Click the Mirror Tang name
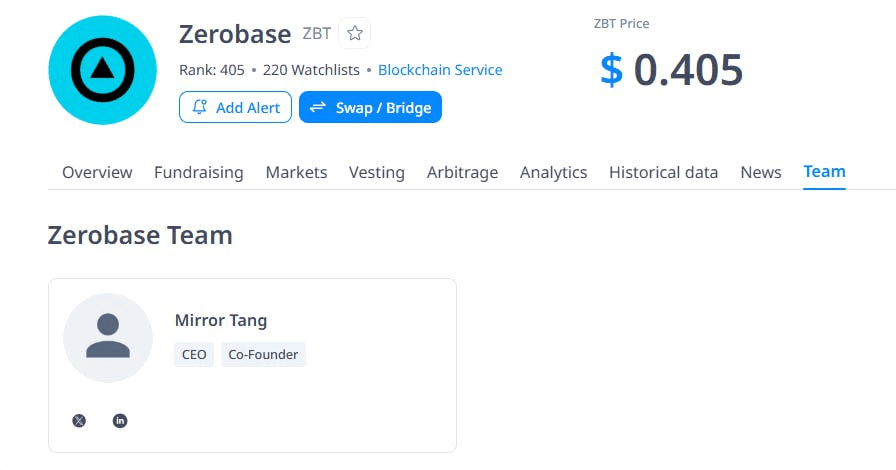Image resolution: width=896 pixels, height=470 pixels. 221,320
